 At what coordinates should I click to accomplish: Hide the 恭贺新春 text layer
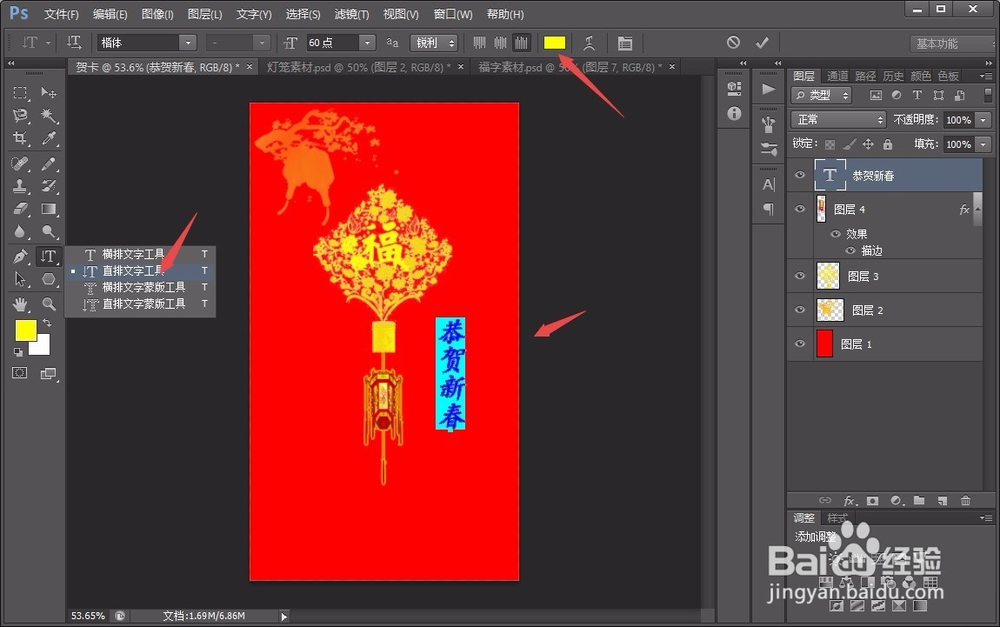point(800,175)
